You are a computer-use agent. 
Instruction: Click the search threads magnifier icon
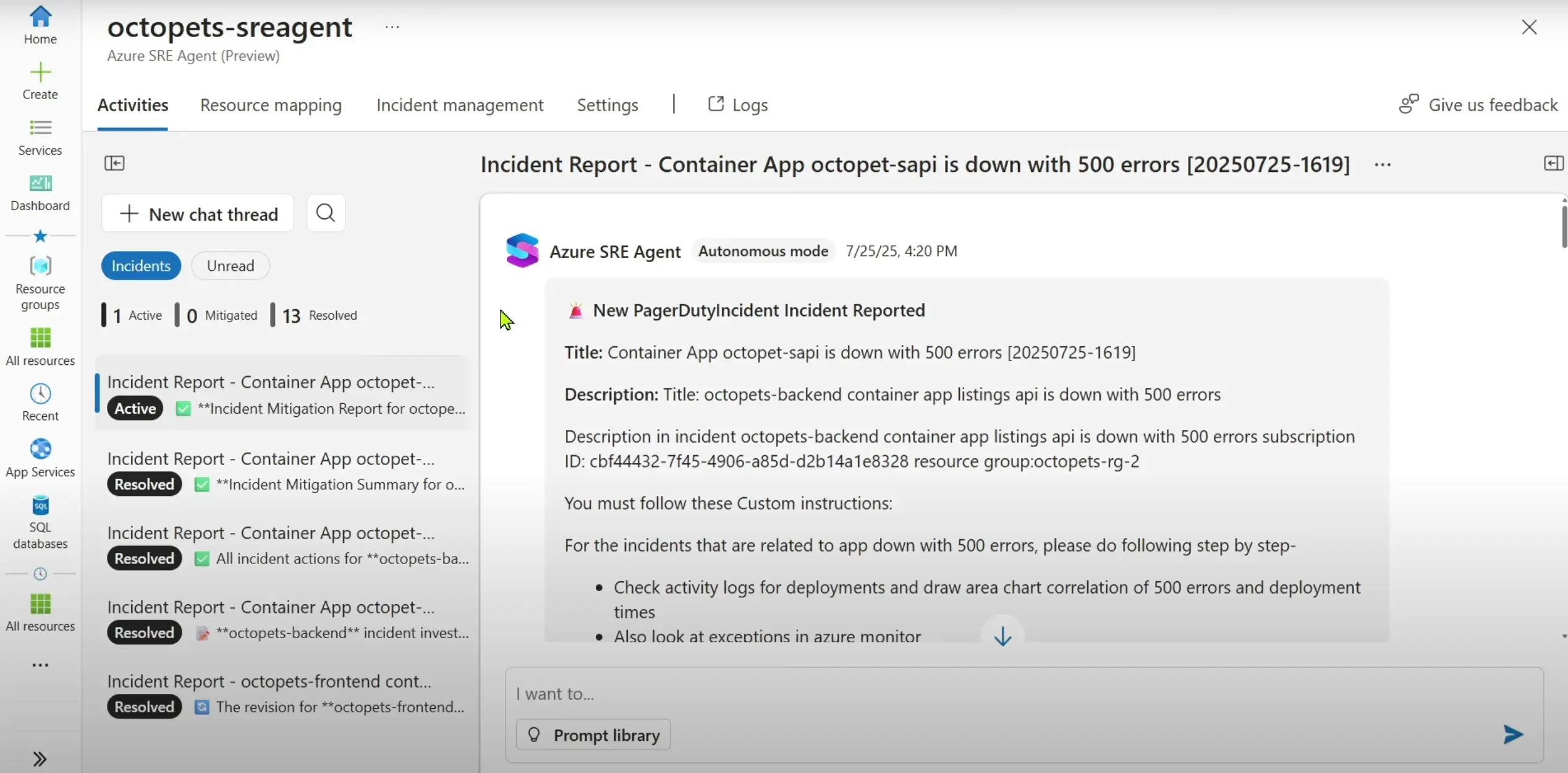pyautogui.click(x=326, y=213)
